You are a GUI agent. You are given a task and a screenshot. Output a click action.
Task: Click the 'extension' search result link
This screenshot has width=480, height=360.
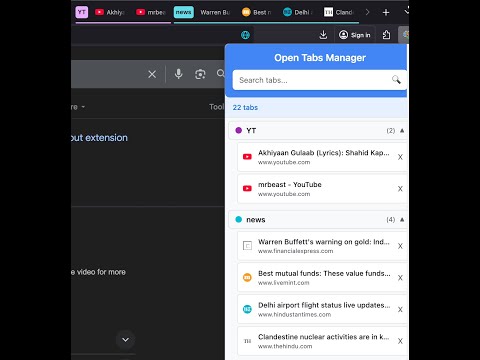(99, 138)
